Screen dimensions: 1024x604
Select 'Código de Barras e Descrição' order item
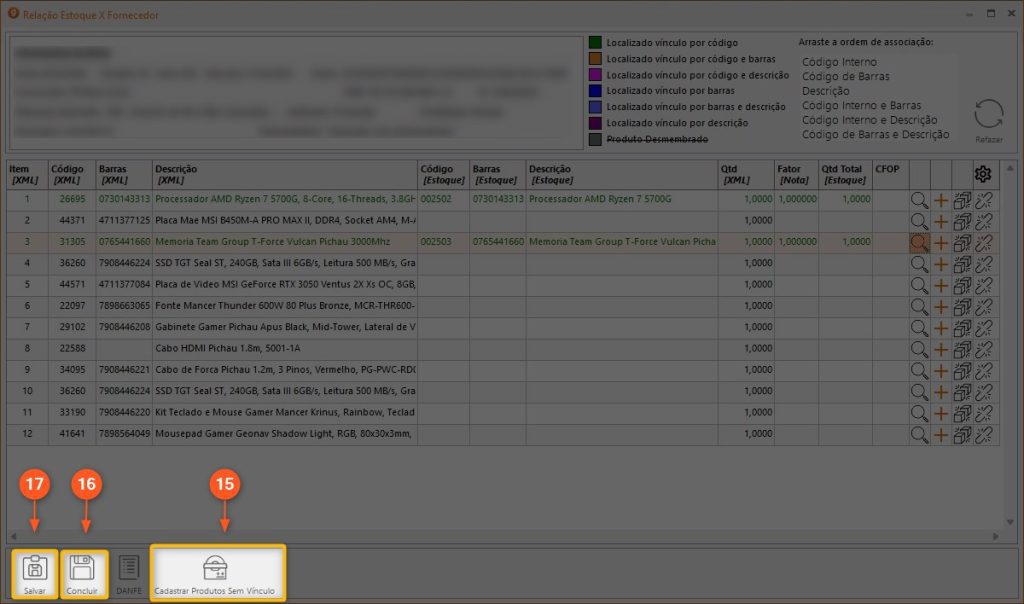click(x=875, y=135)
